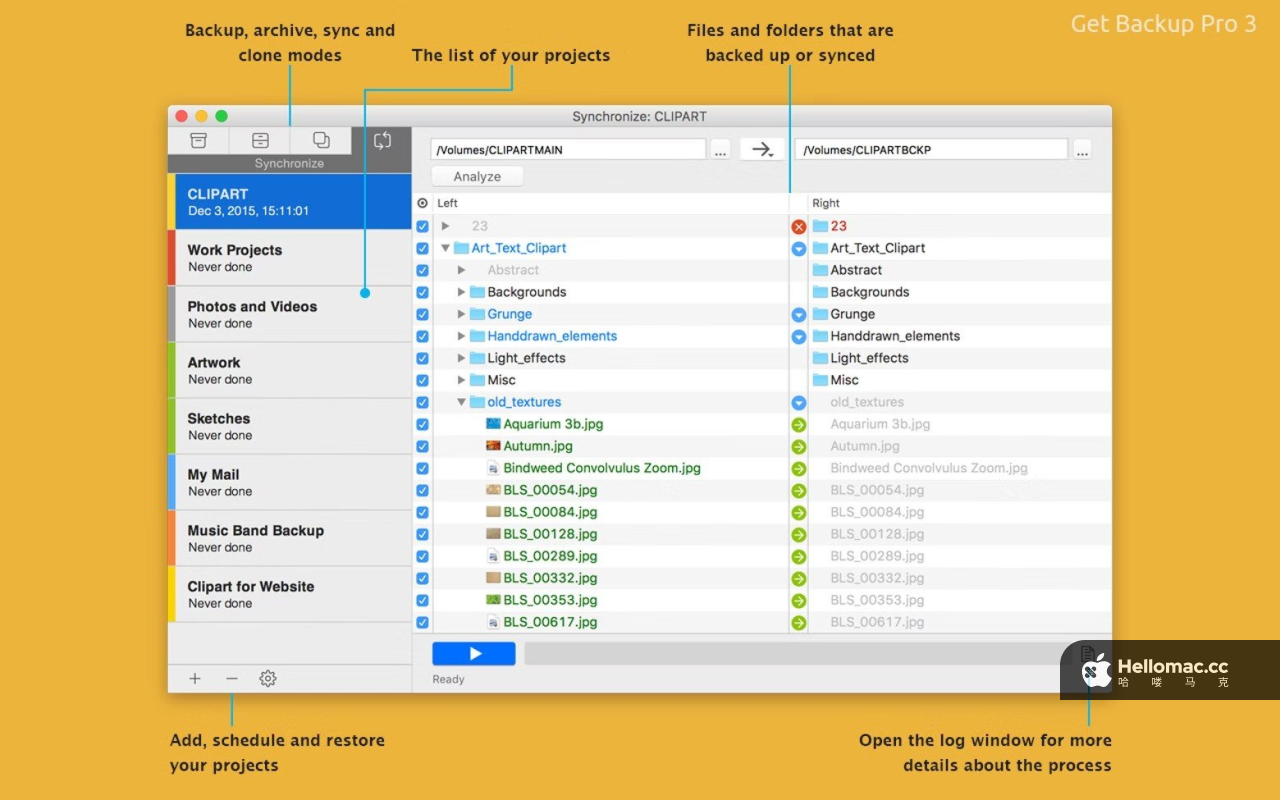Expand the Handdrawn_elements folder

click(x=462, y=336)
